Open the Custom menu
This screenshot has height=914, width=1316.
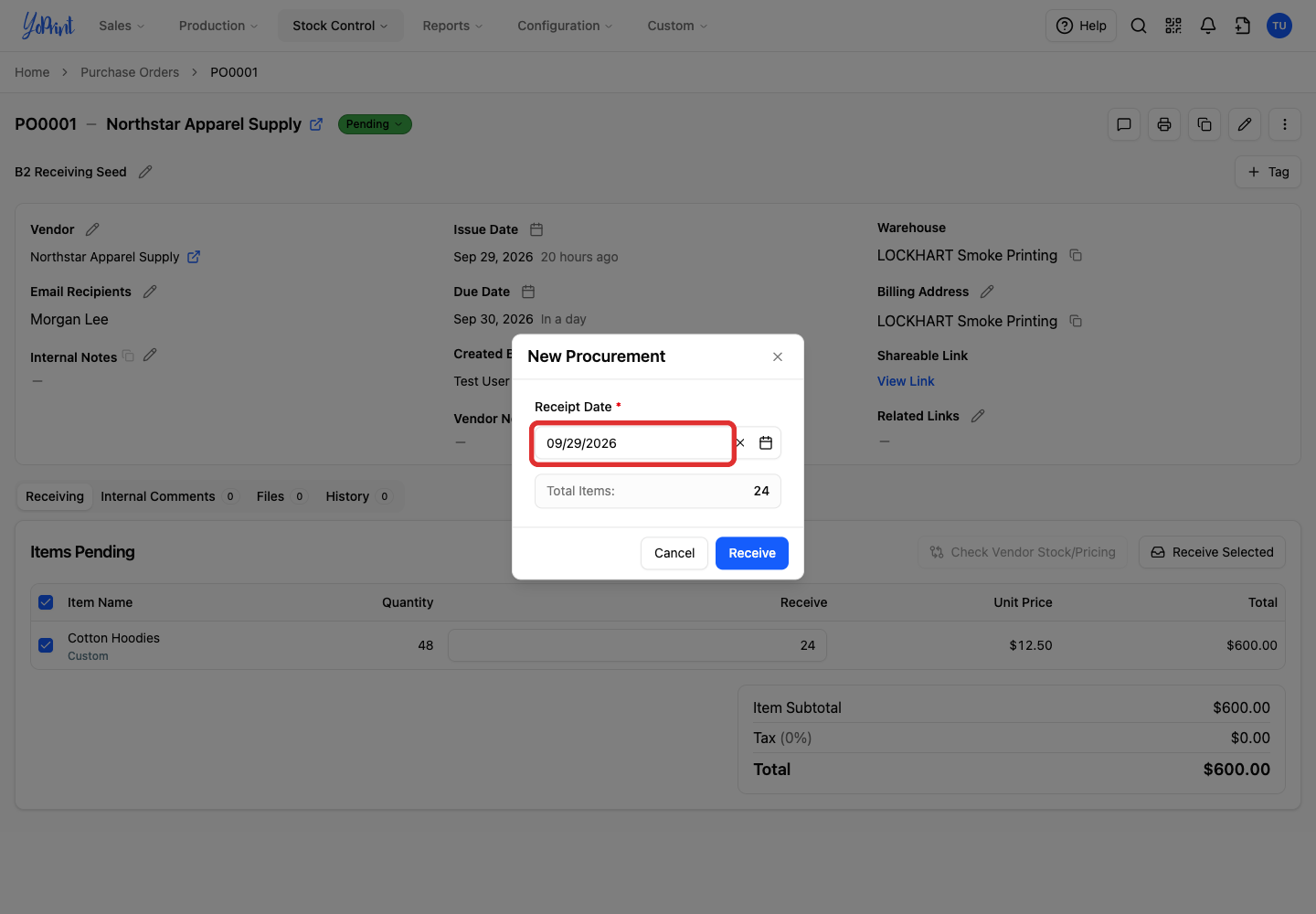677,26
